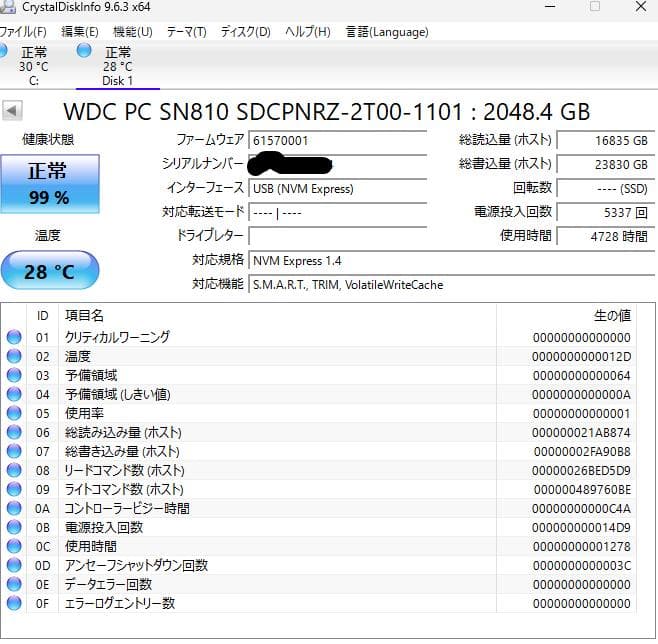
Task: Select the アンセーフシャットダウン回数 row name
Action: coord(136,565)
